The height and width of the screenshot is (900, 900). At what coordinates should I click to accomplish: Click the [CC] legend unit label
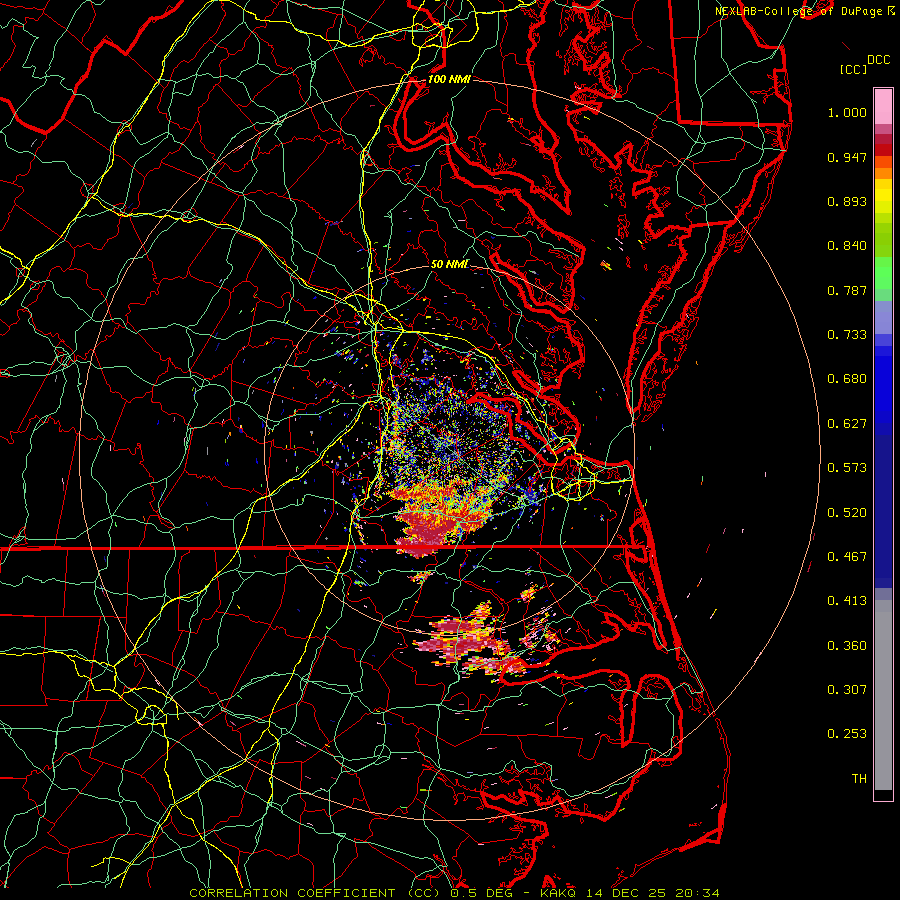853,69
